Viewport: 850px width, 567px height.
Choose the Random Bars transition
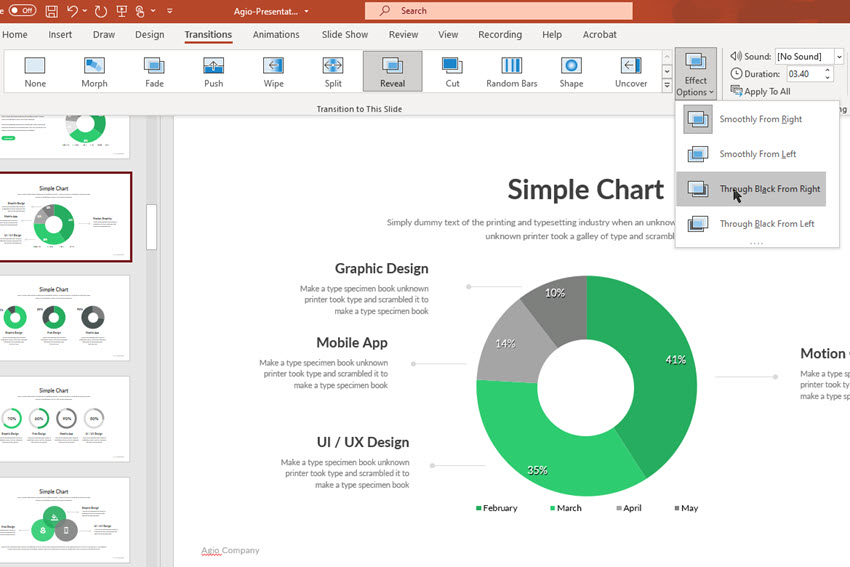(x=512, y=72)
